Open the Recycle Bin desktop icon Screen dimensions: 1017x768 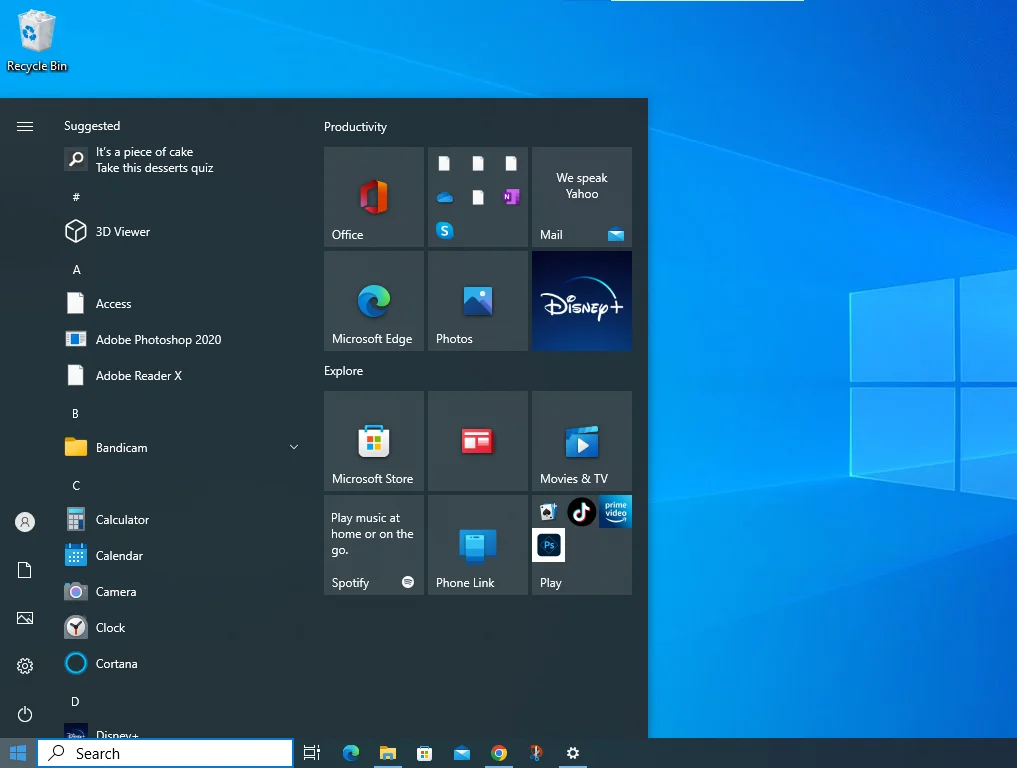(x=36, y=40)
